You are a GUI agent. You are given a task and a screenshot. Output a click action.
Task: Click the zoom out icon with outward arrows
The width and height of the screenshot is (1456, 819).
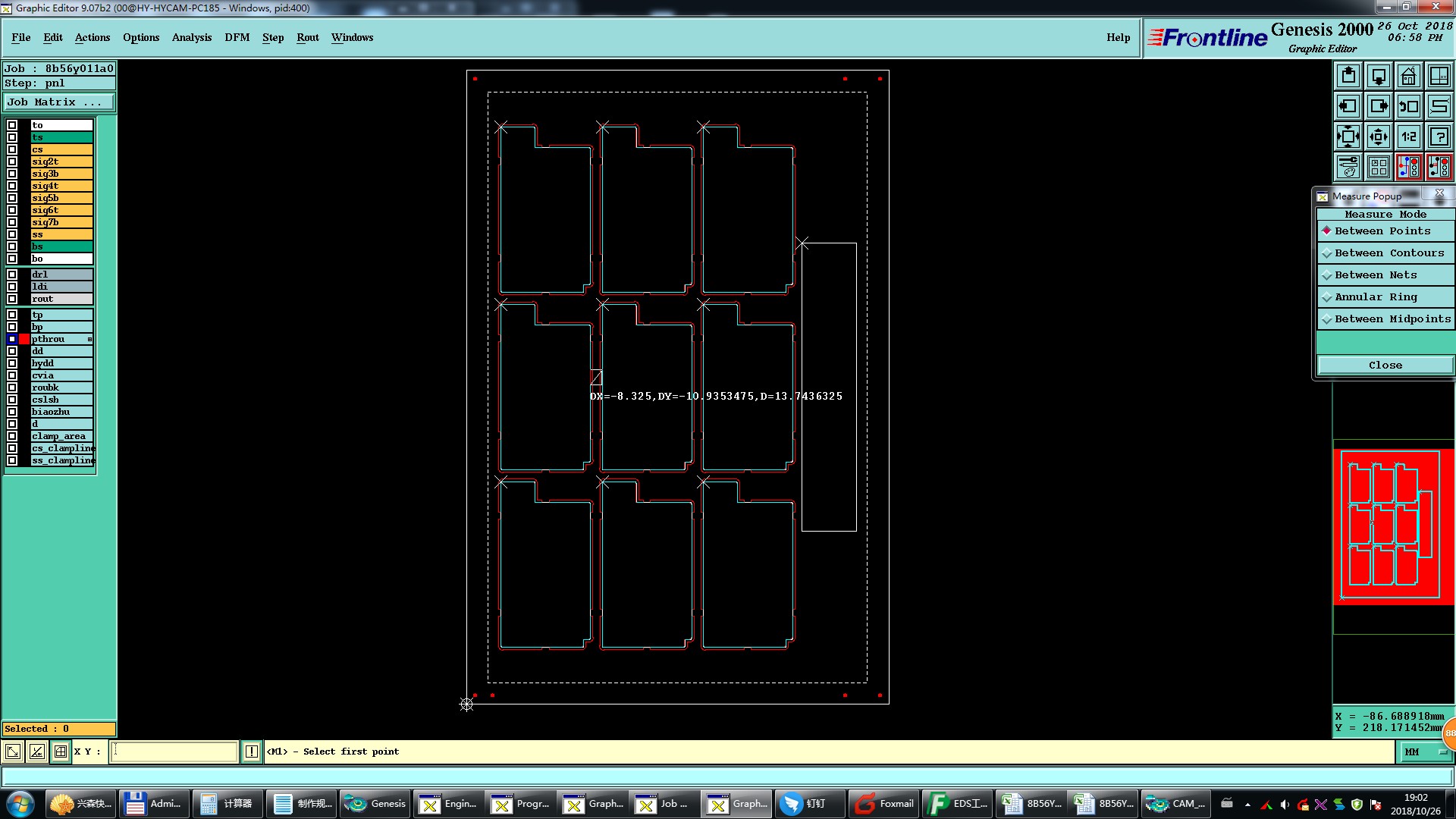[1379, 136]
